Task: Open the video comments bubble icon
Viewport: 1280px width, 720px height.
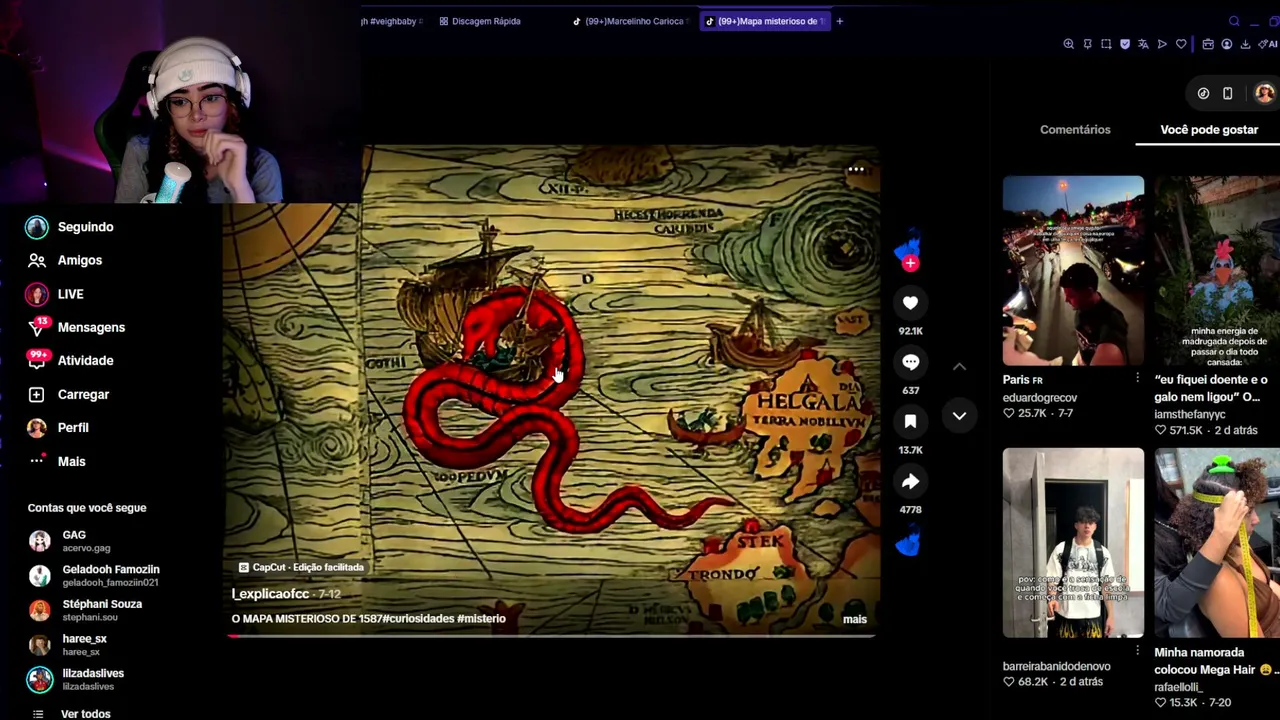Action: 910,362
